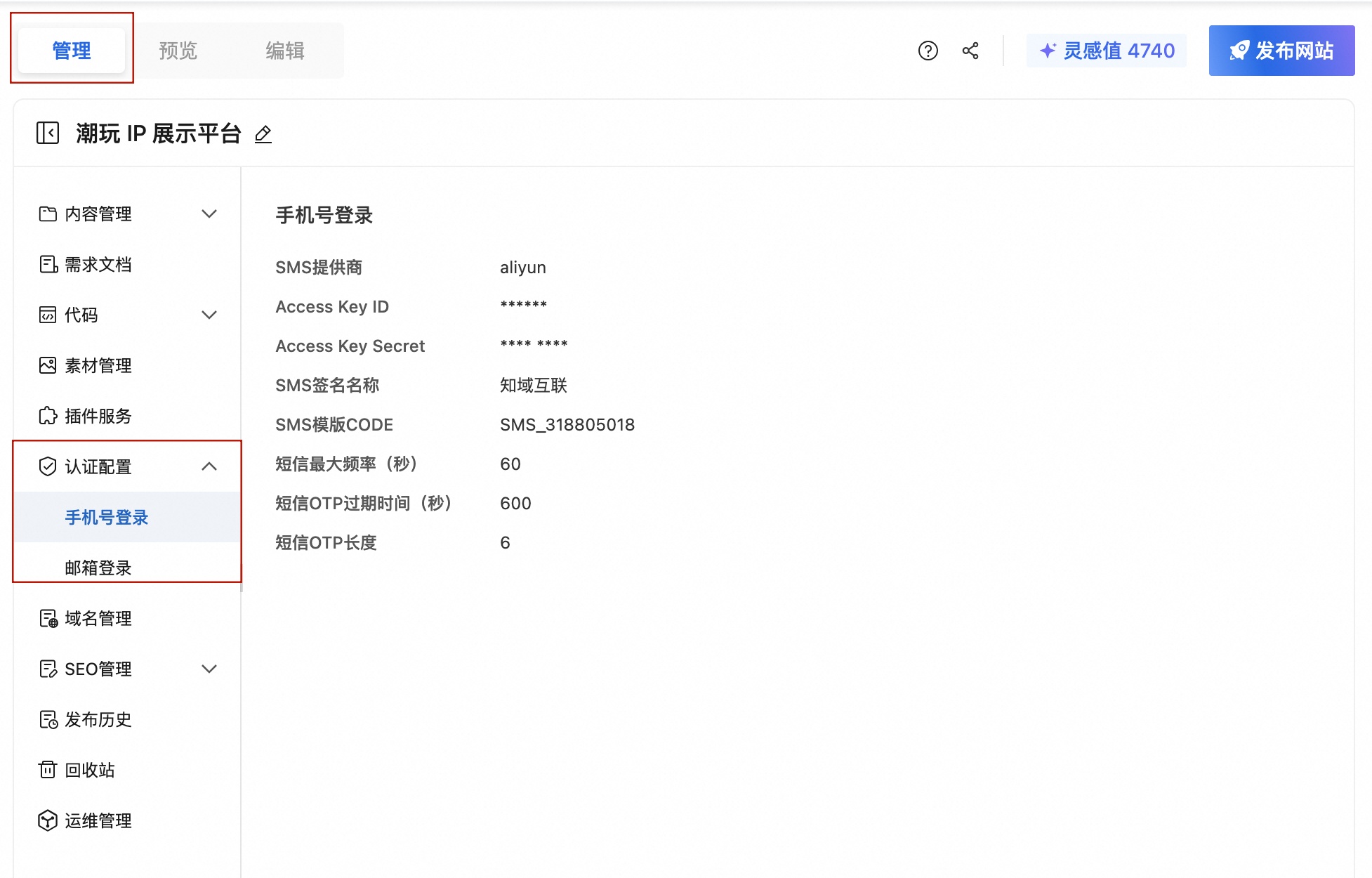The image size is (1372, 878).
Task: Click the pencil icon to rename 潮玩 IP 展示平台
Action: 263,135
